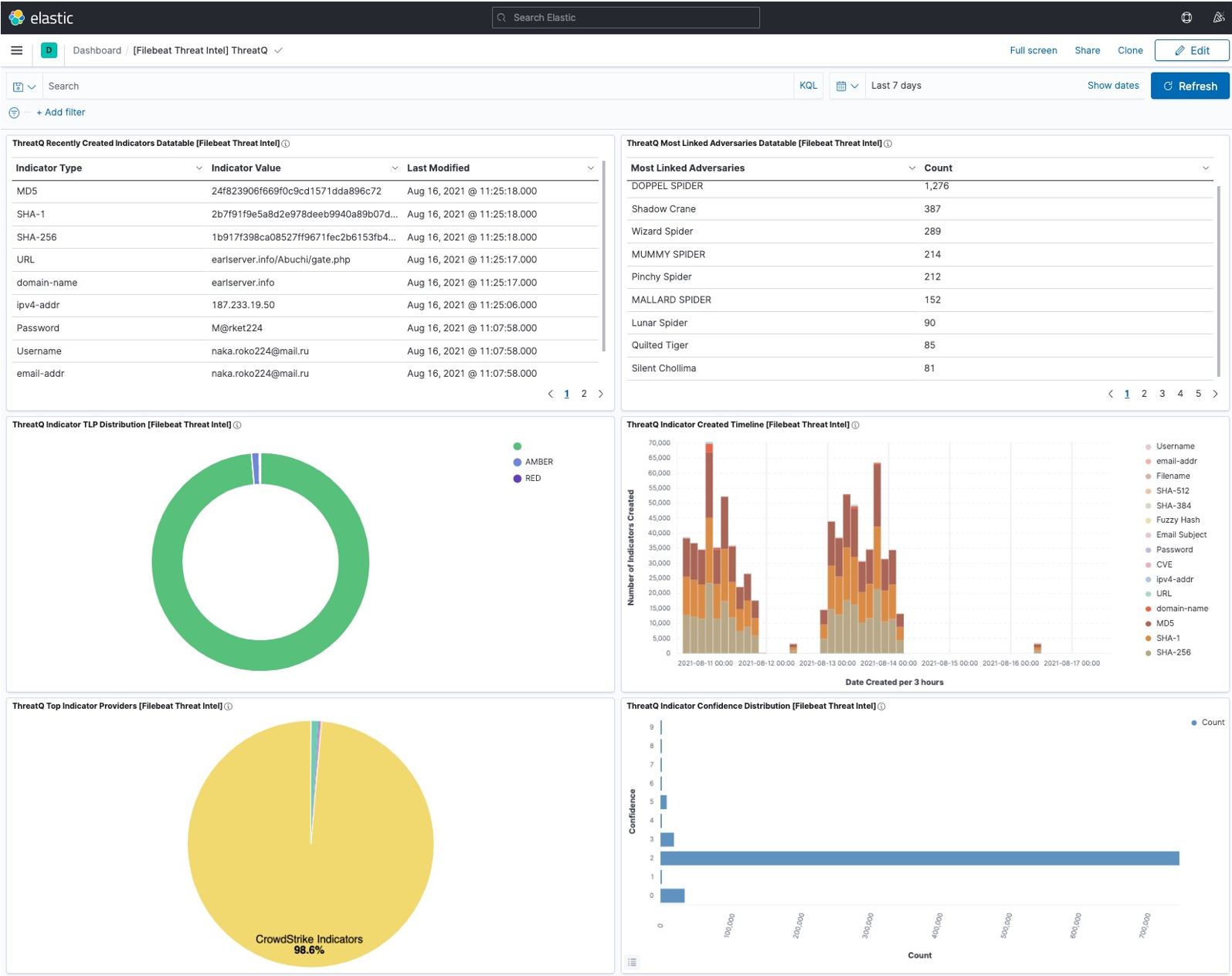Open the newsfeed icon in header
The width and height of the screenshot is (1232, 976).
coord(1218,17)
